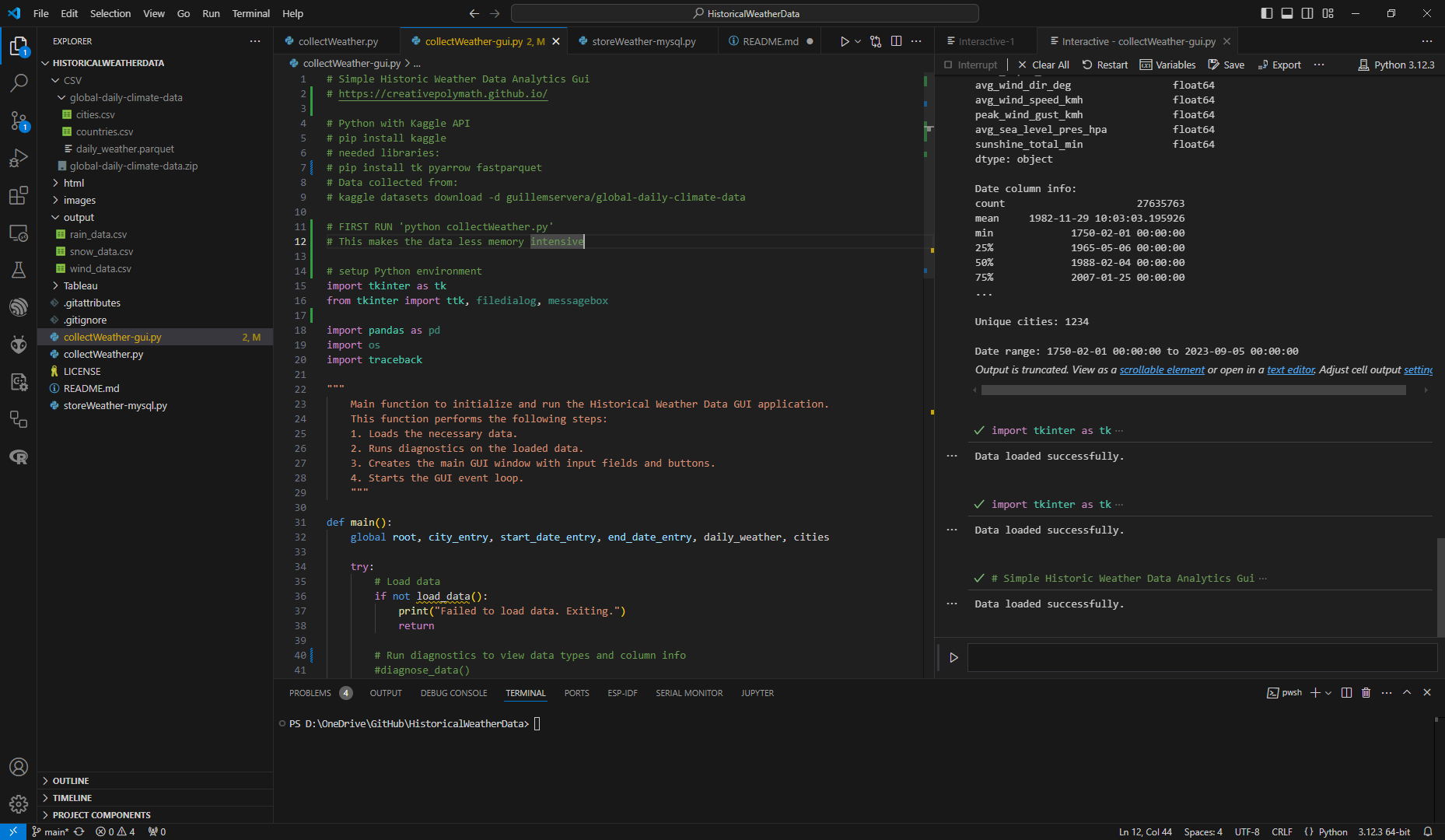The height and width of the screenshot is (840, 1445).
Task: Export the interactive window
Action: point(1279,65)
